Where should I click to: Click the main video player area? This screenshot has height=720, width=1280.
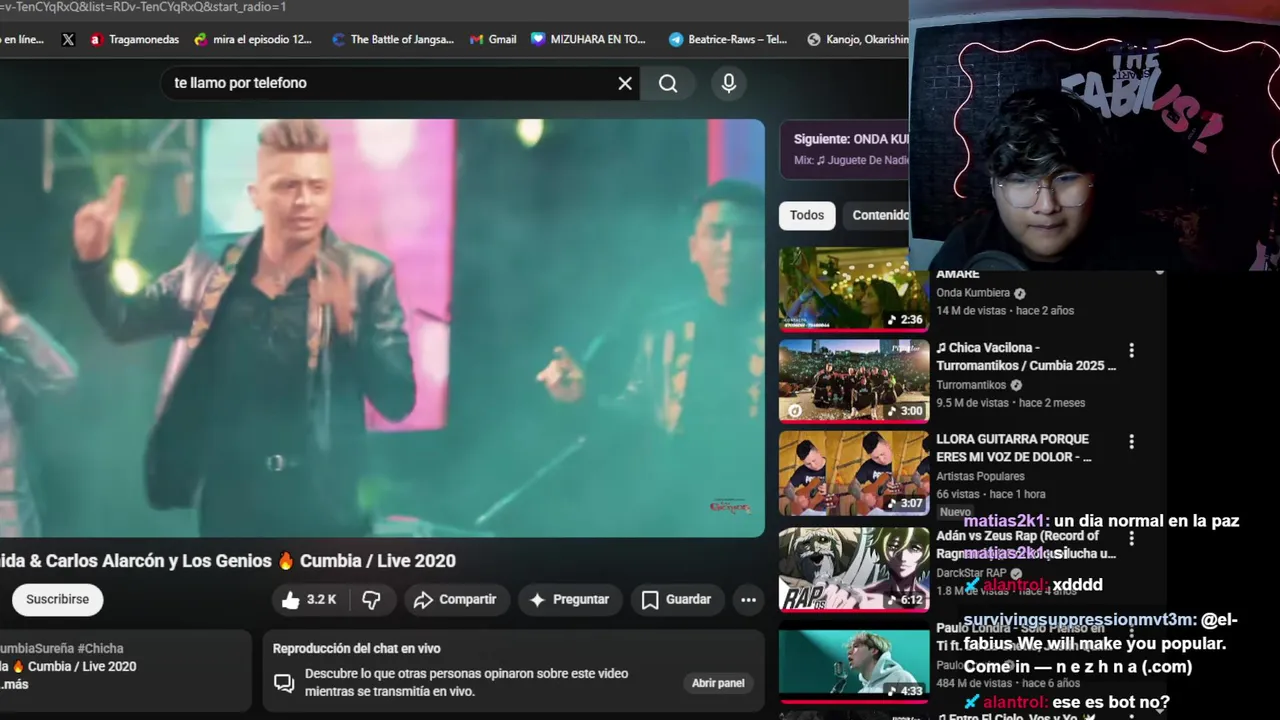382,328
